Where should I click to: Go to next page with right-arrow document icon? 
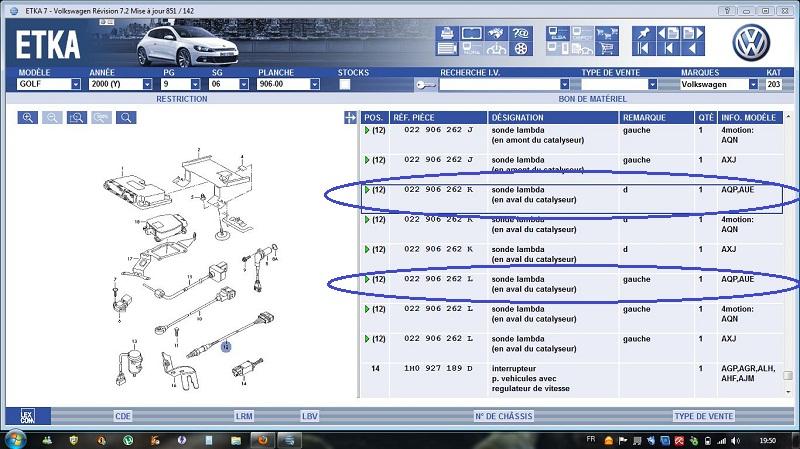click(693, 34)
